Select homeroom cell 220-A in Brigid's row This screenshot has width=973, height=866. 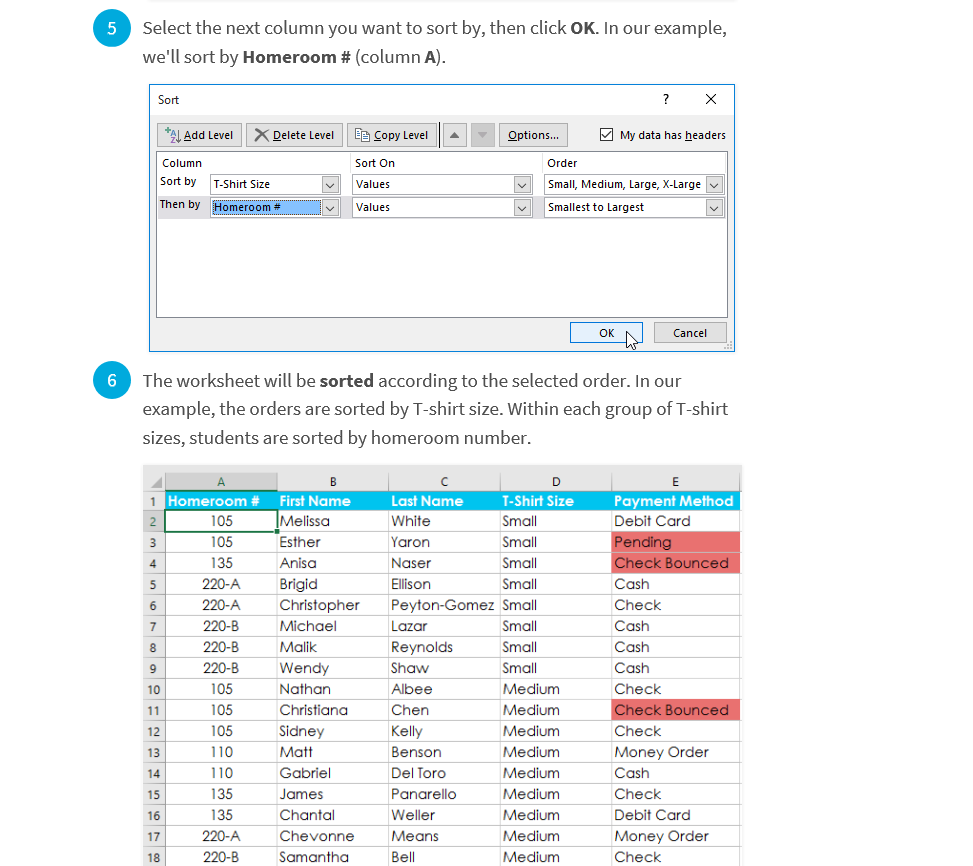click(x=221, y=584)
